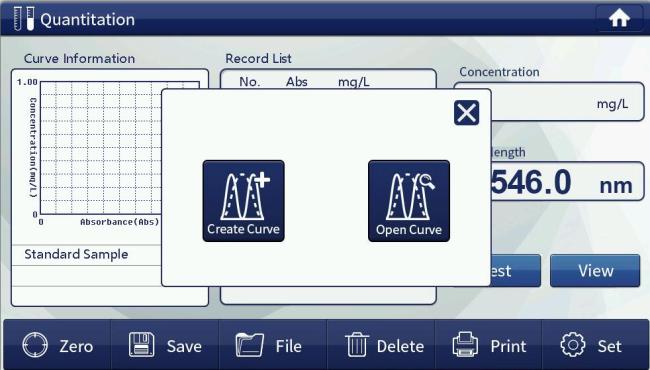Screen dimensions: 650x370
Task: Click the mg/L column header in Record List
Action: pyautogui.click(x=354, y=82)
